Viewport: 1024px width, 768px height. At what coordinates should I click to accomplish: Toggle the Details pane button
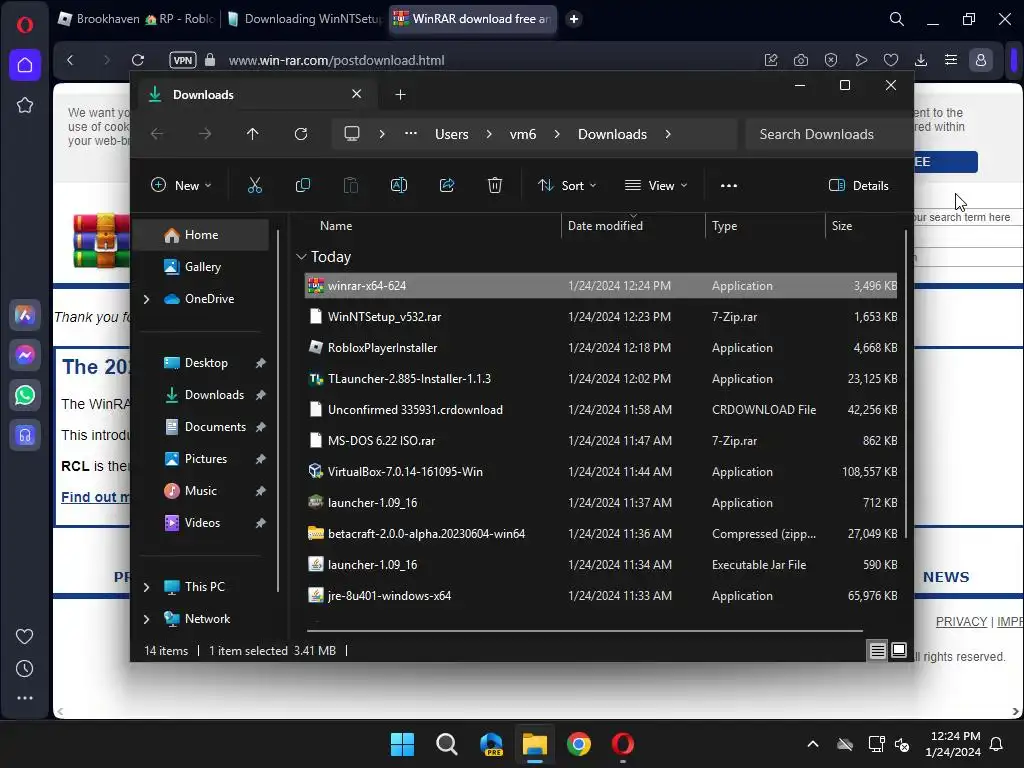858,185
